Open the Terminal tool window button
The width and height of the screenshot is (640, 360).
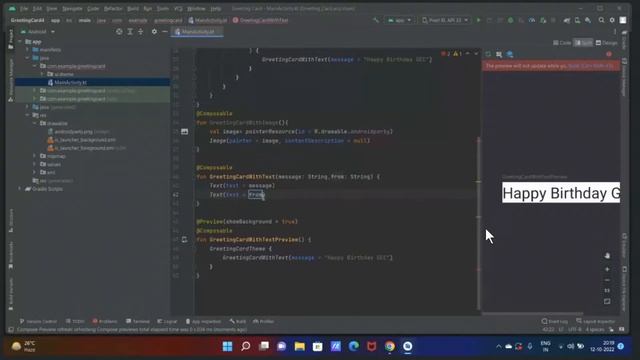(x=138, y=321)
